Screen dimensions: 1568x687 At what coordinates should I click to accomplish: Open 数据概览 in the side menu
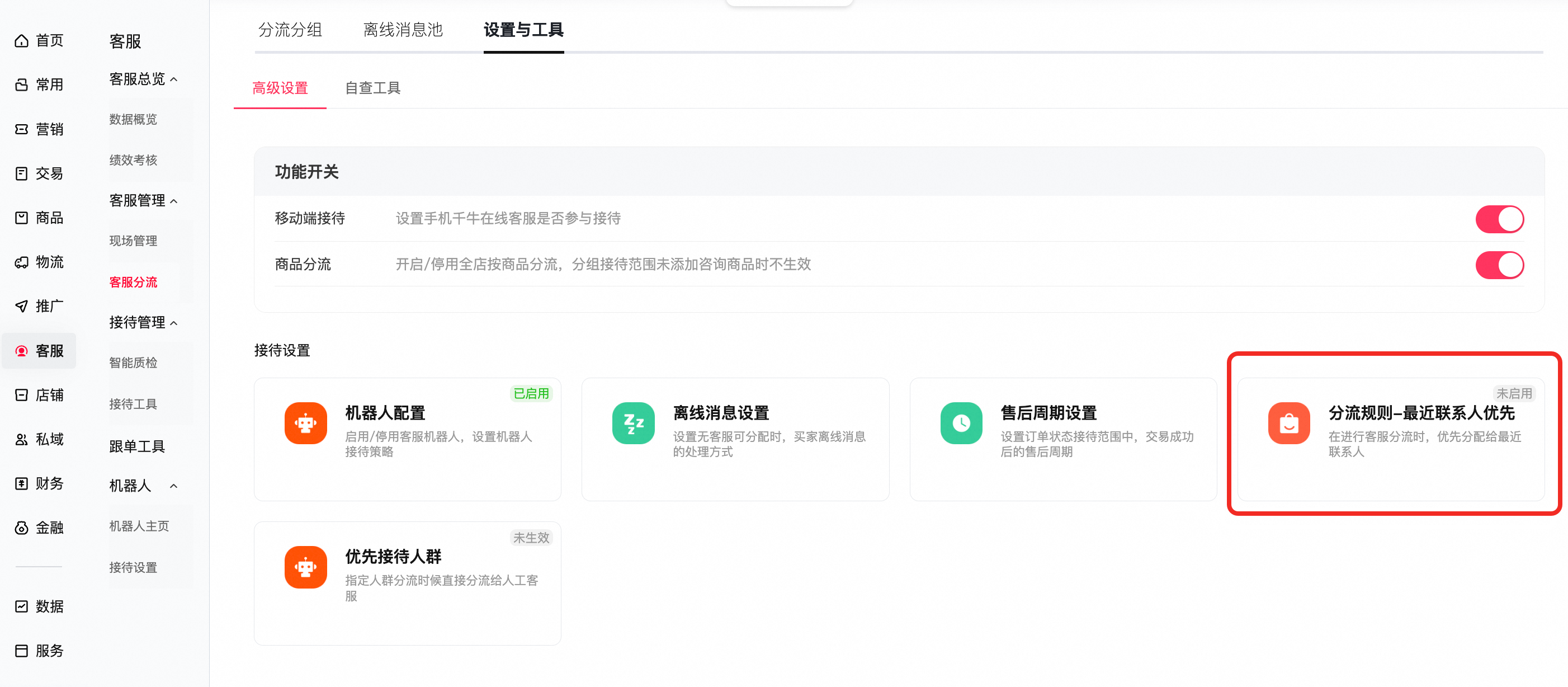click(133, 119)
